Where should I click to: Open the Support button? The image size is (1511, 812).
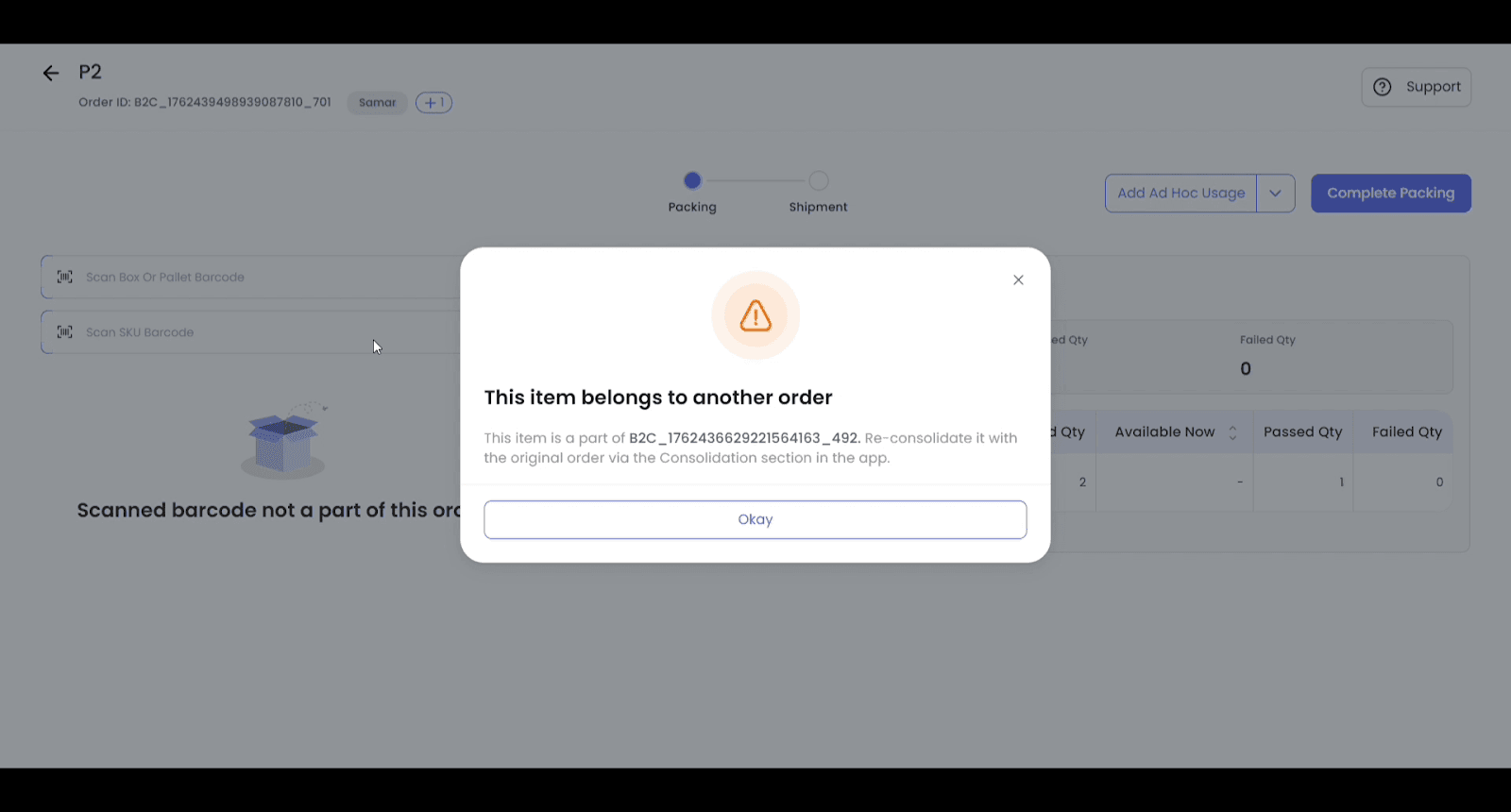tap(1416, 87)
